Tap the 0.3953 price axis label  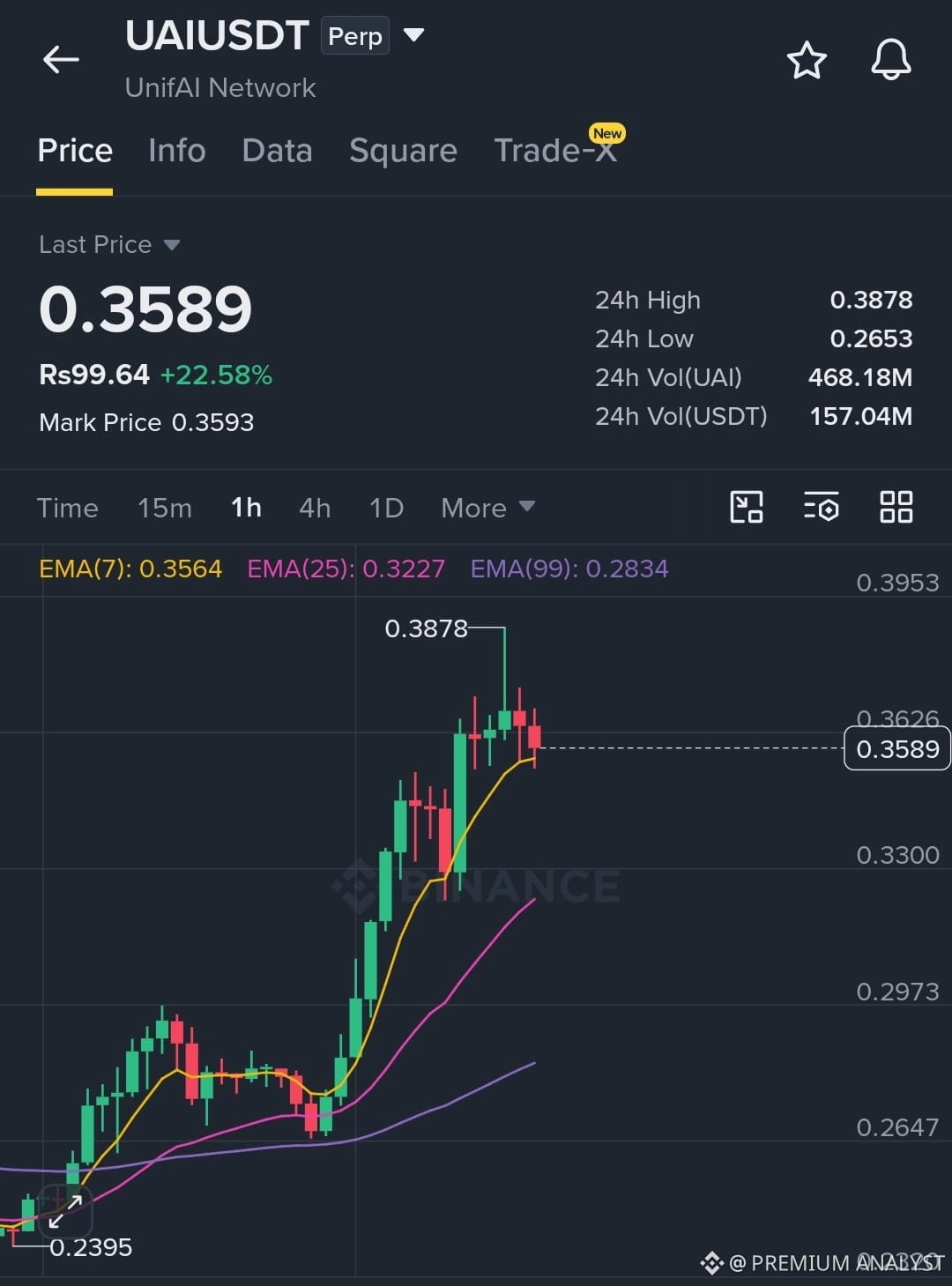coord(897,583)
